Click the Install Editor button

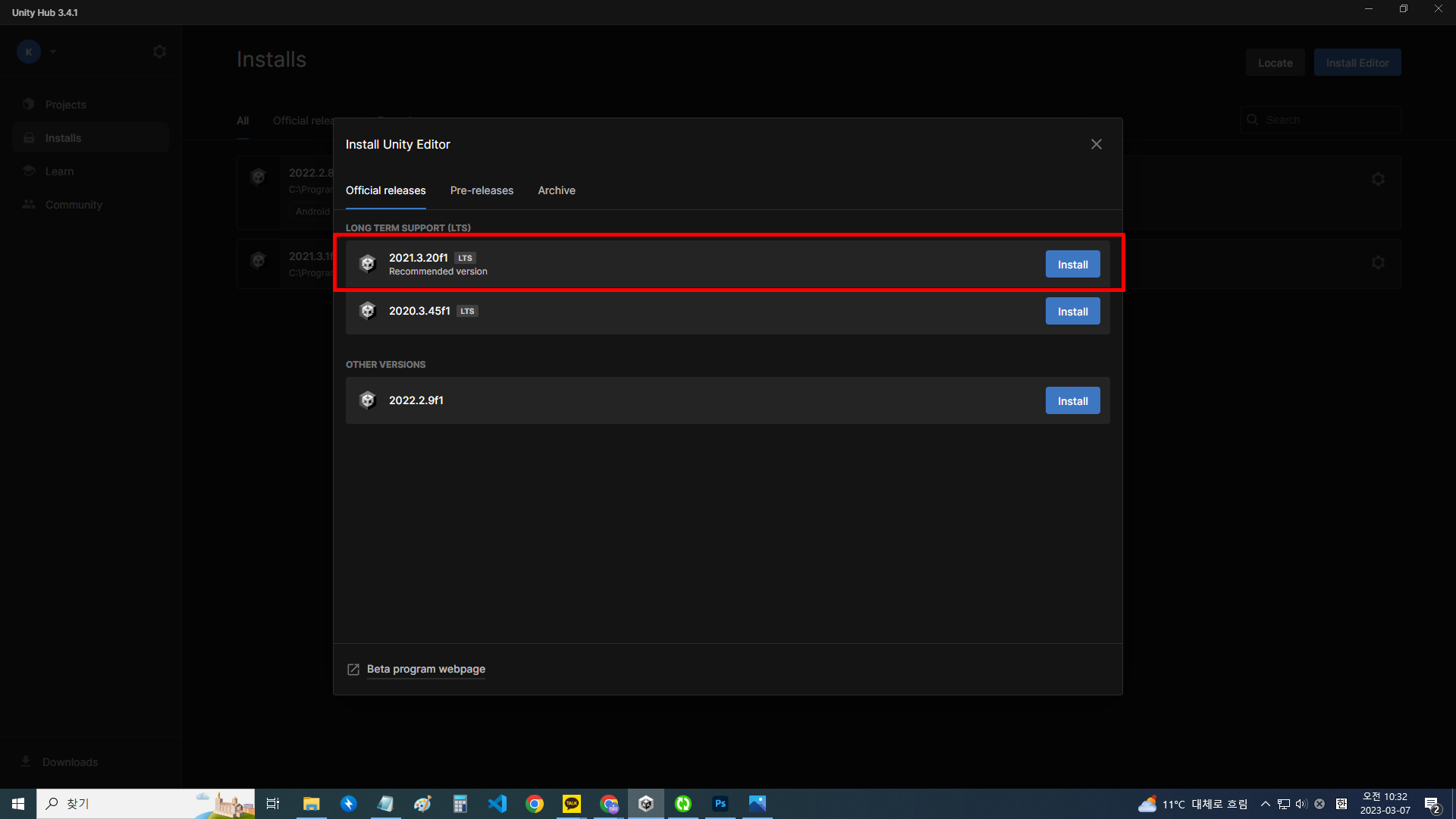point(1357,63)
